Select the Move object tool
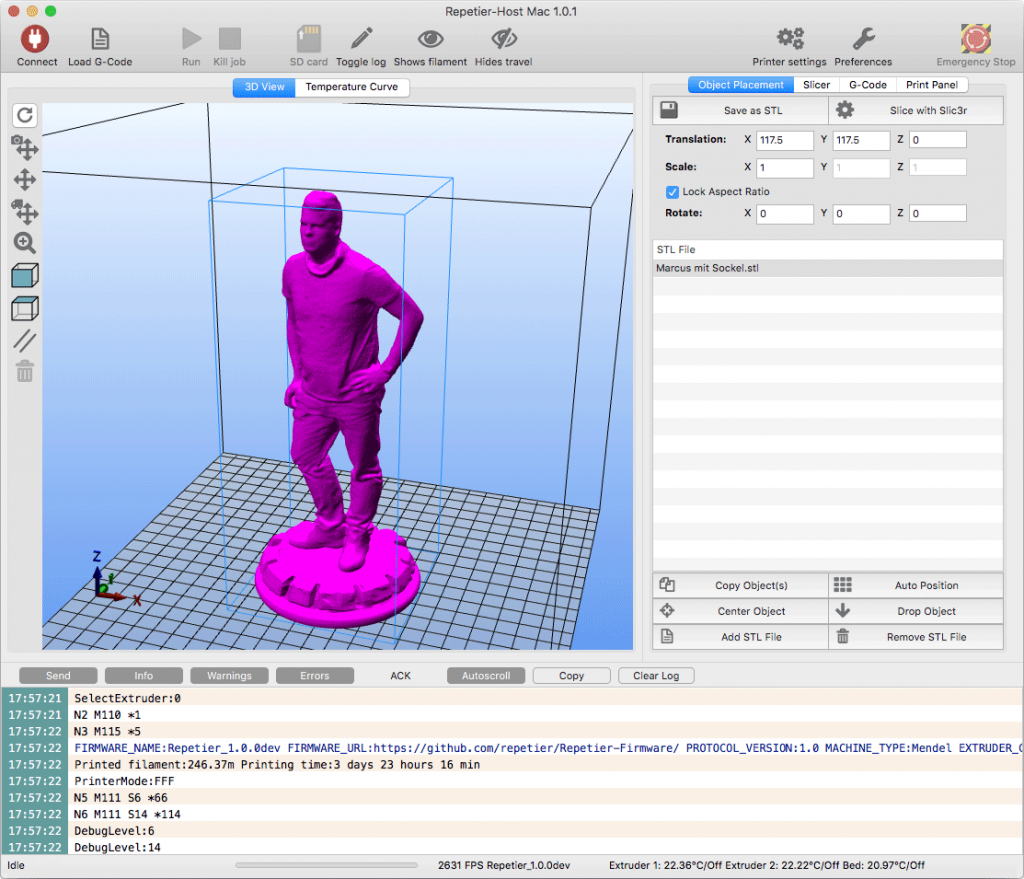Image resolution: width=1024 pixels, height=879 pixels. [x=24, y=179]
